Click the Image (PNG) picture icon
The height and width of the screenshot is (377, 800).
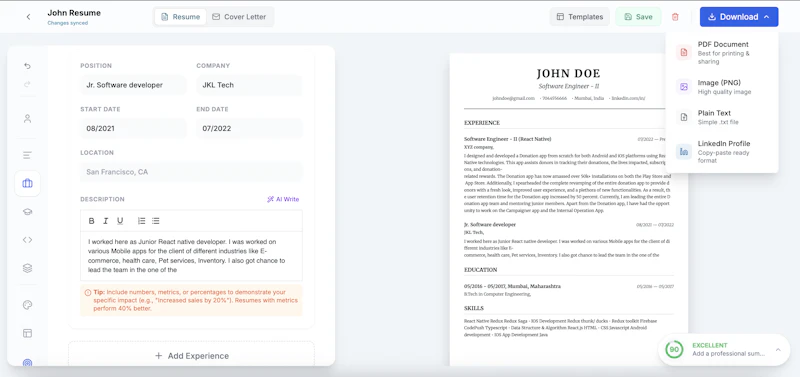tap(684, 87)
